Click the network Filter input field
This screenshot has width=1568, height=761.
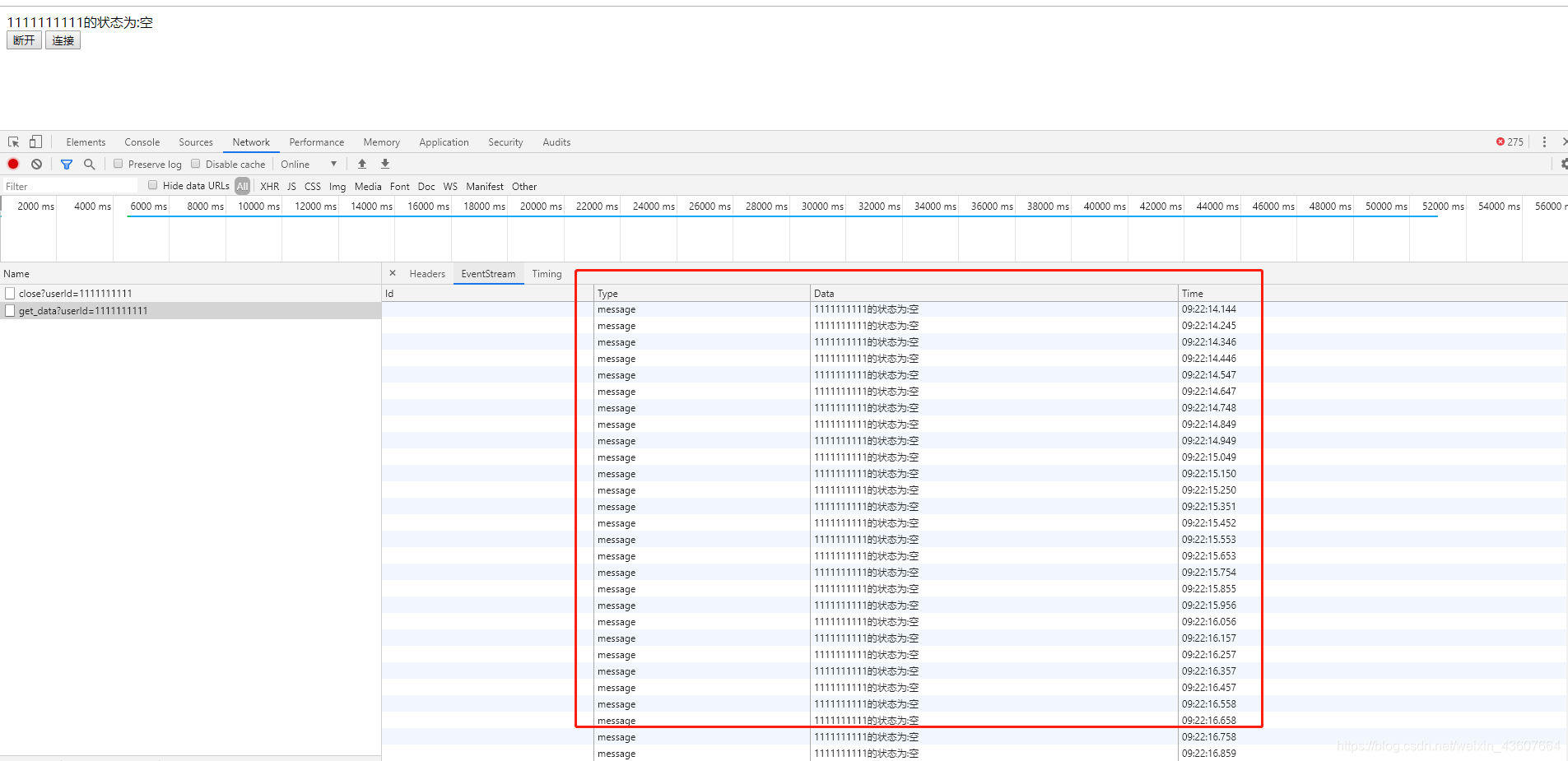tap(70, 187)
